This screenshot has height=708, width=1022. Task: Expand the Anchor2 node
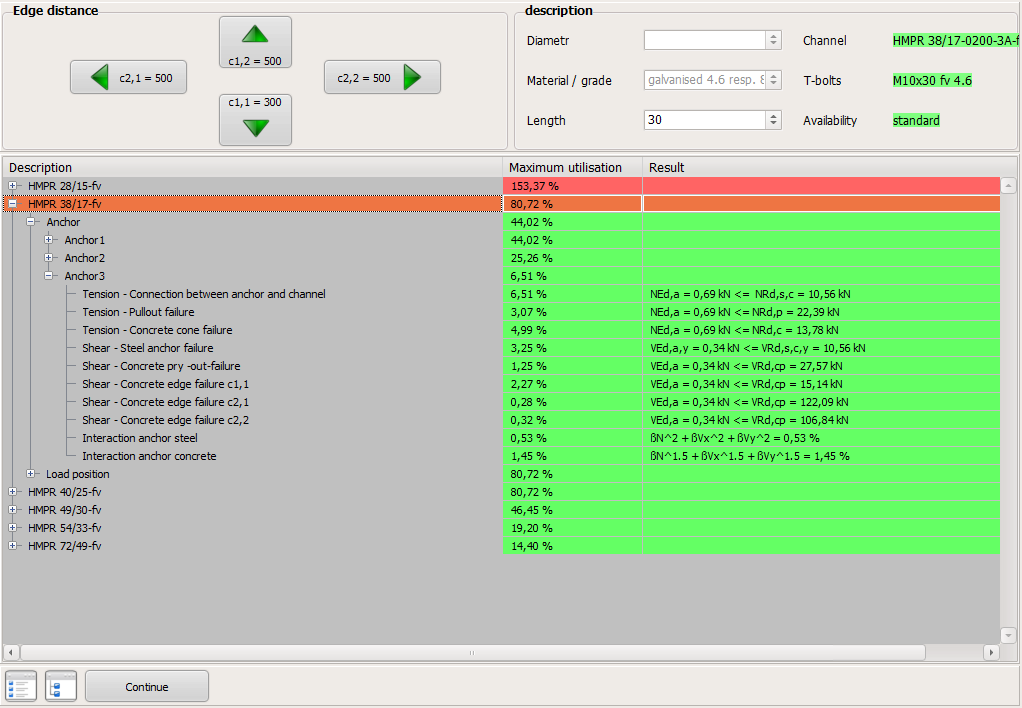click(48, 258)
